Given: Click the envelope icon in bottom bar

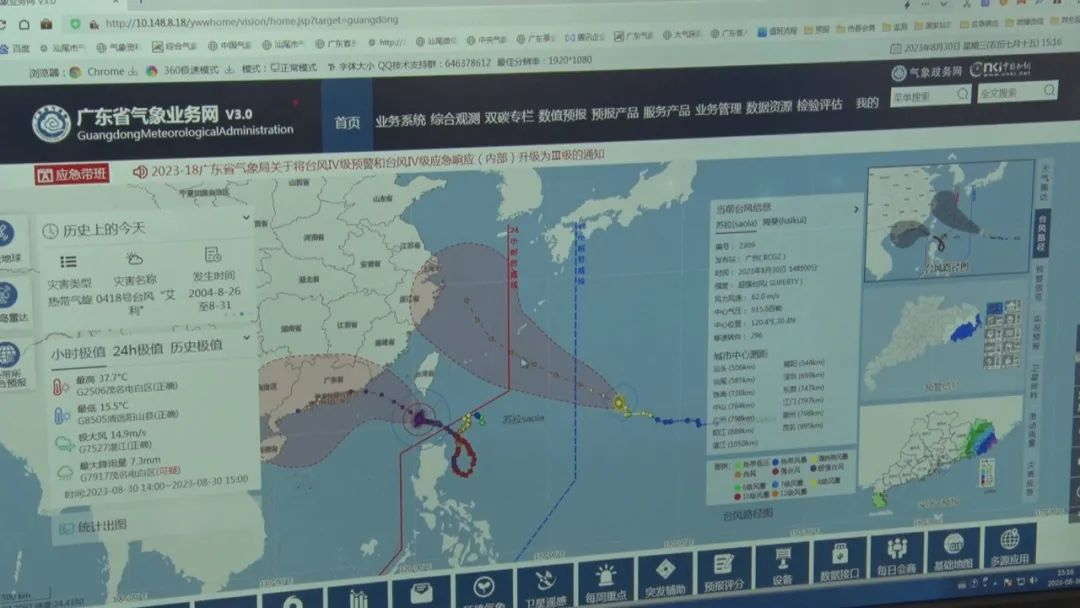Looking at the screenshot, I should (421, 593).
